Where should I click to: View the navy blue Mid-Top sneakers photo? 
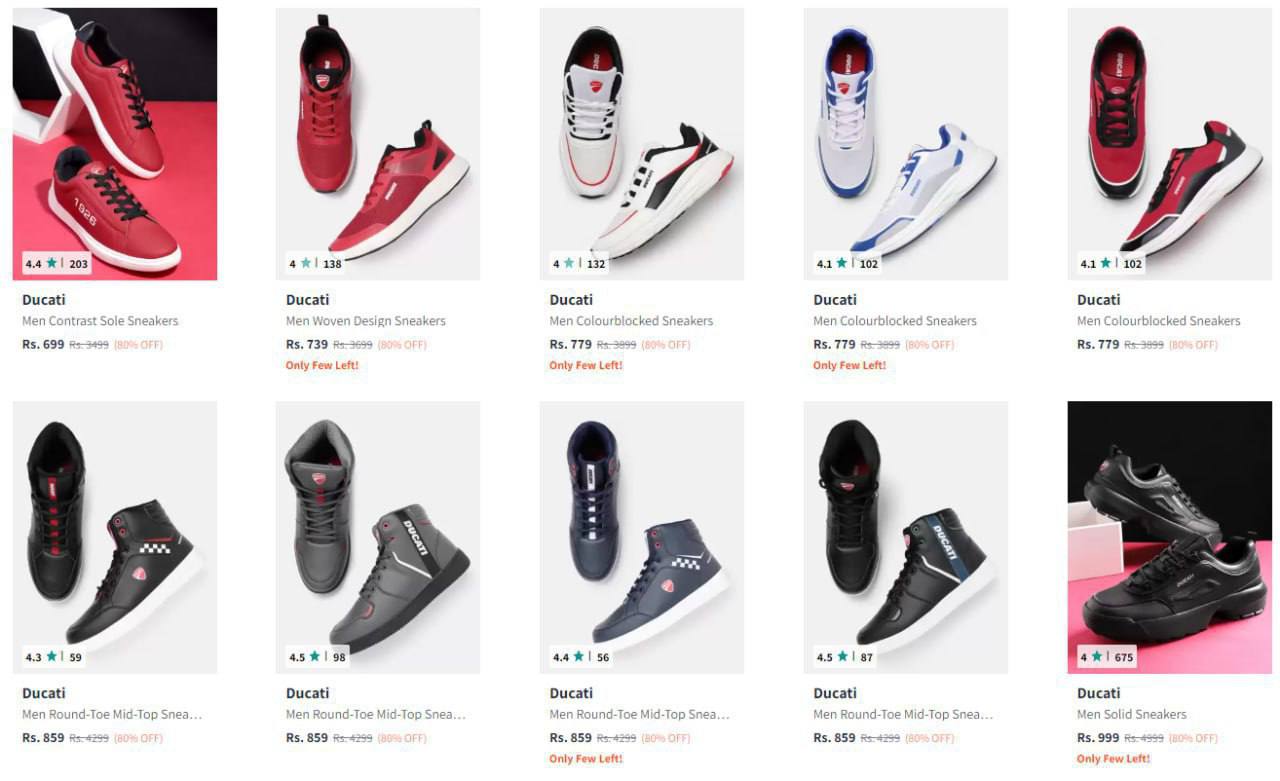pos(642,537)
